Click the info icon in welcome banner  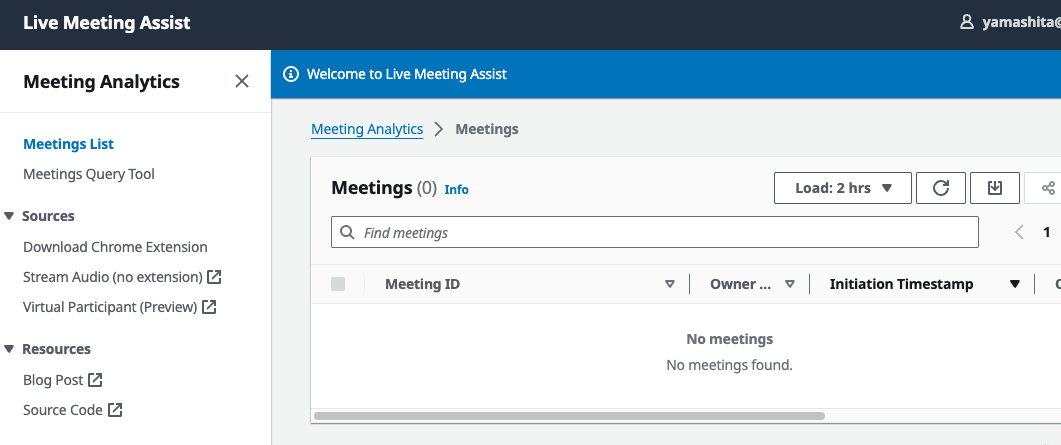coord(291,74)
